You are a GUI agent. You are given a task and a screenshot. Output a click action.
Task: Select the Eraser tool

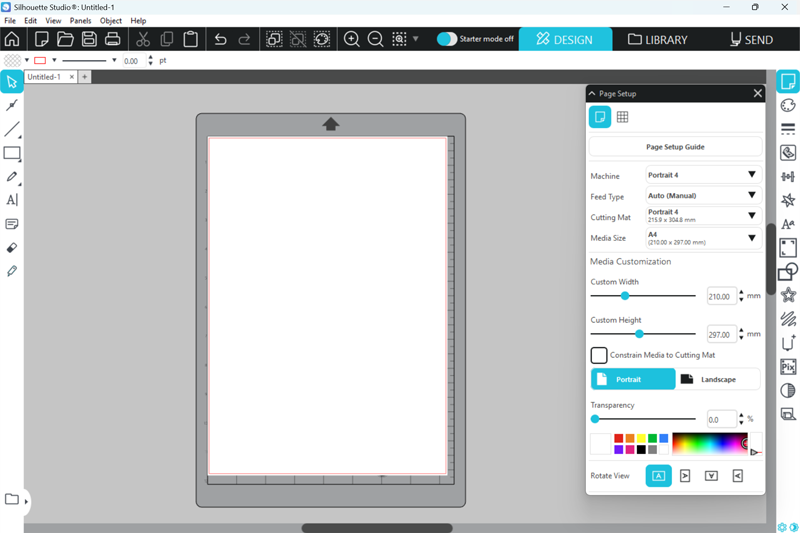coord(12,247)
